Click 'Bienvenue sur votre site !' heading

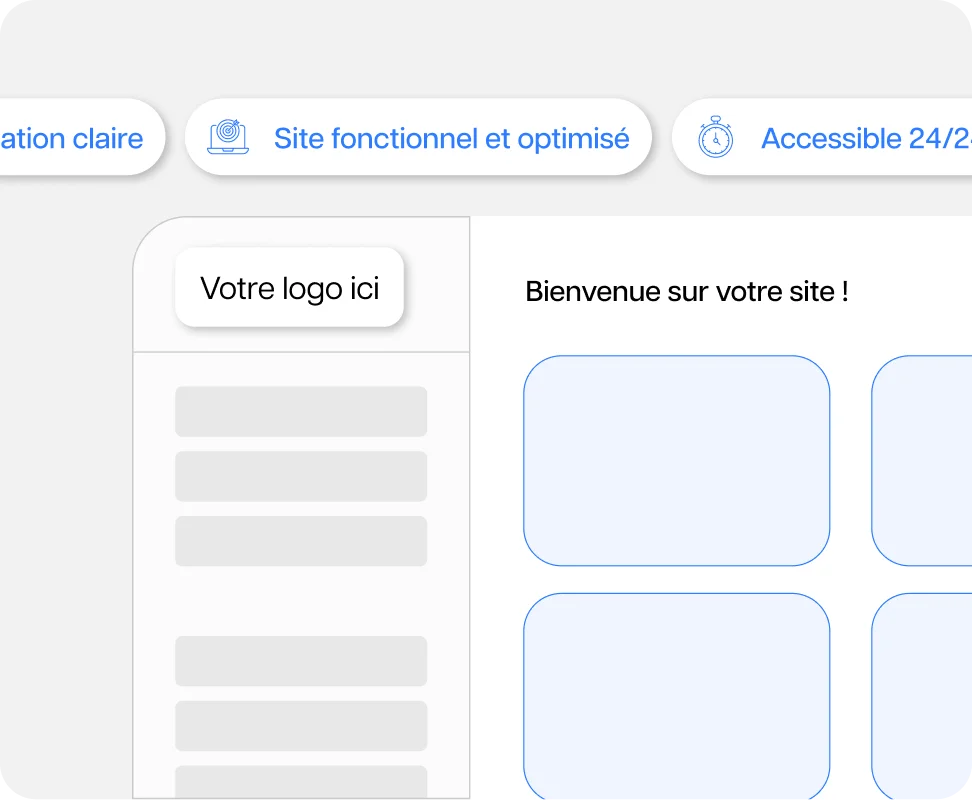tap(687, 291)
